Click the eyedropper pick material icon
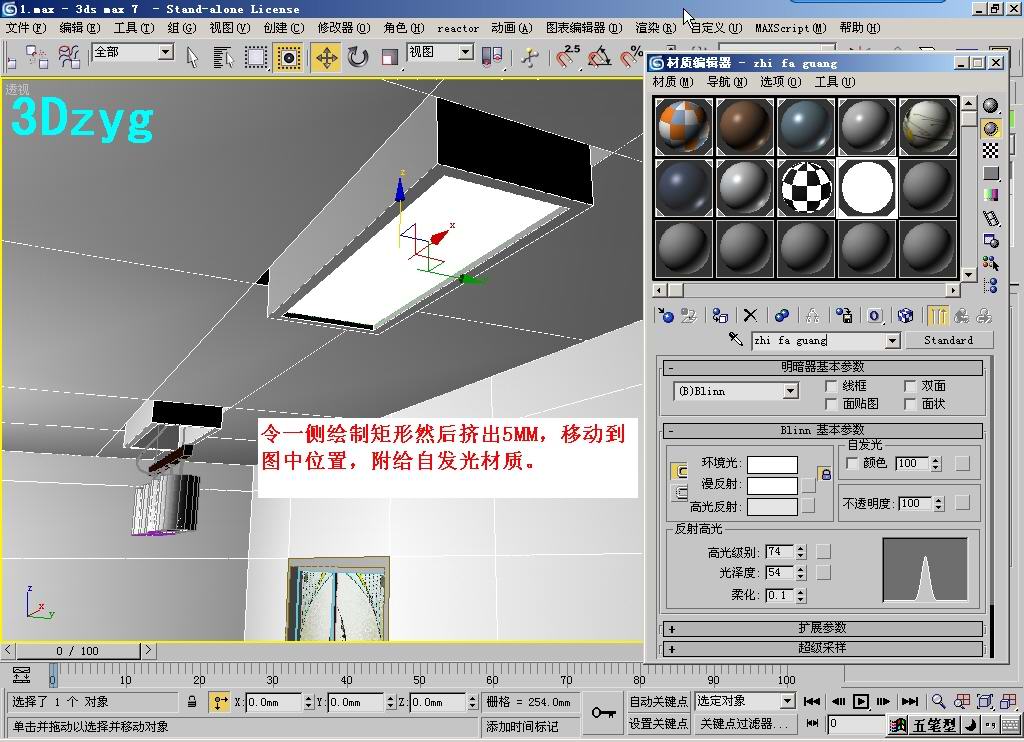This screenshot has width=1024, height=742. pyautogui.click(x=735, y=340)
